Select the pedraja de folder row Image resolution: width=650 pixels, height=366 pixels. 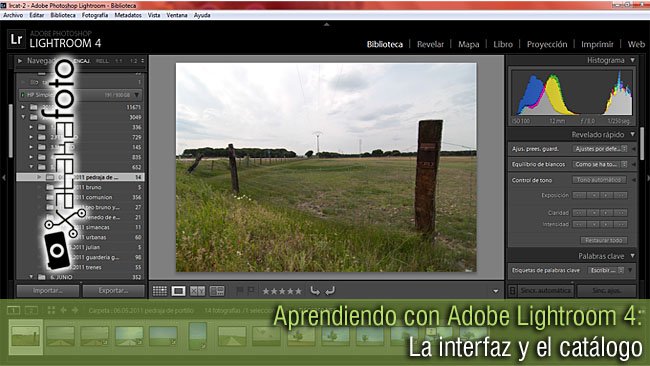pyautogui.click(x=80, y=177)
